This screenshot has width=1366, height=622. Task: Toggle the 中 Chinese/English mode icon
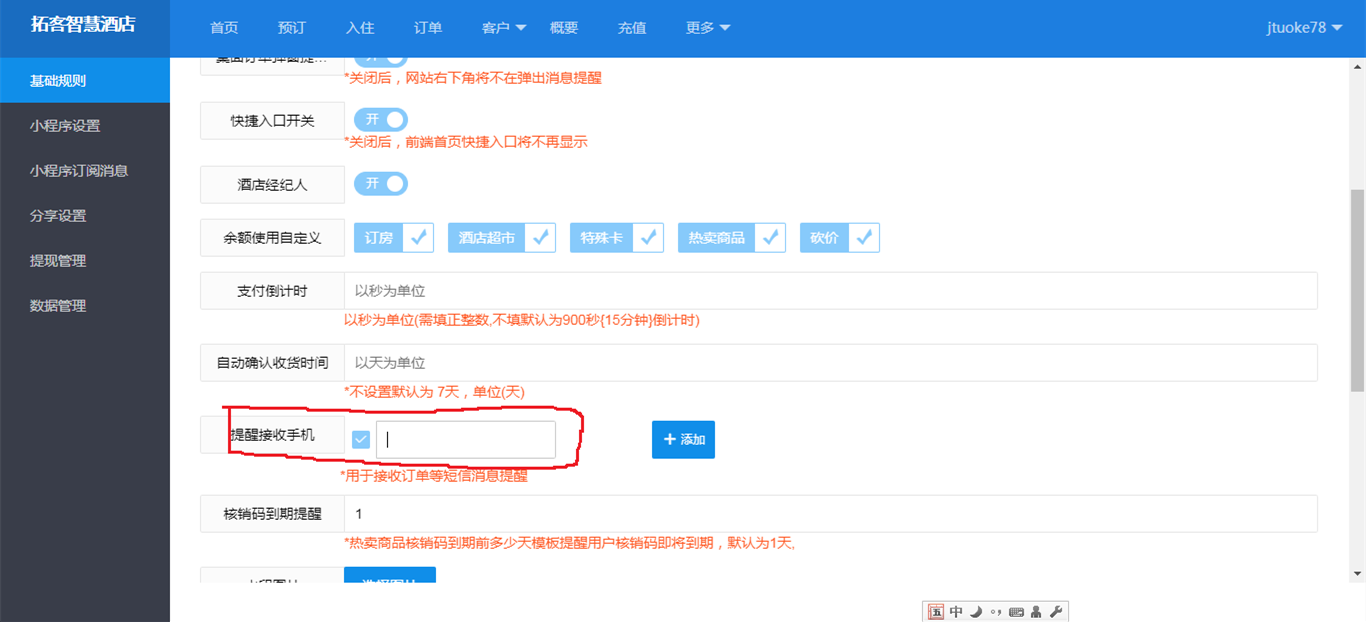click(x=956, y=612)
